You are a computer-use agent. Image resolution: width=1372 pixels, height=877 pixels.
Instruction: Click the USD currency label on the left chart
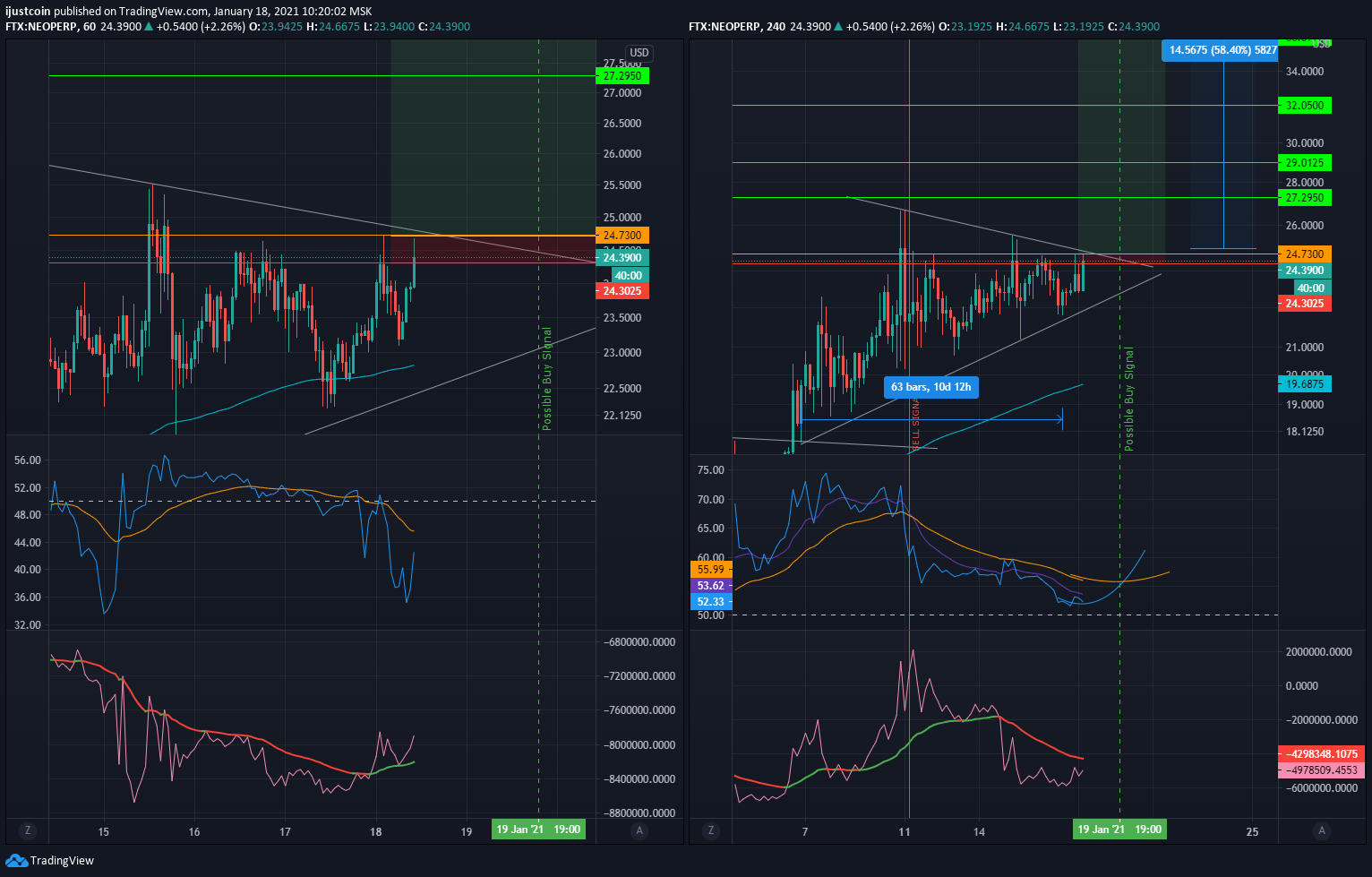639,53
